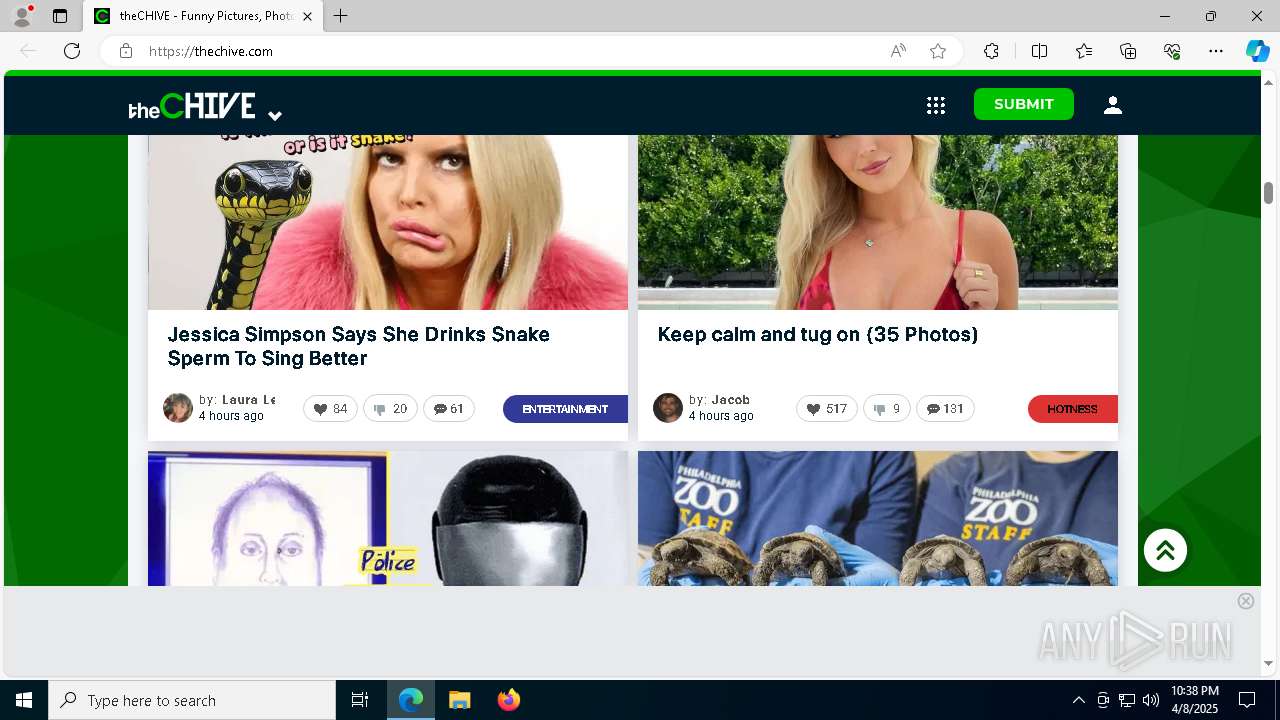The image size is (1280, 720).
Task: Open Edge Favorites list
Action: click(x=1084, y=51)
